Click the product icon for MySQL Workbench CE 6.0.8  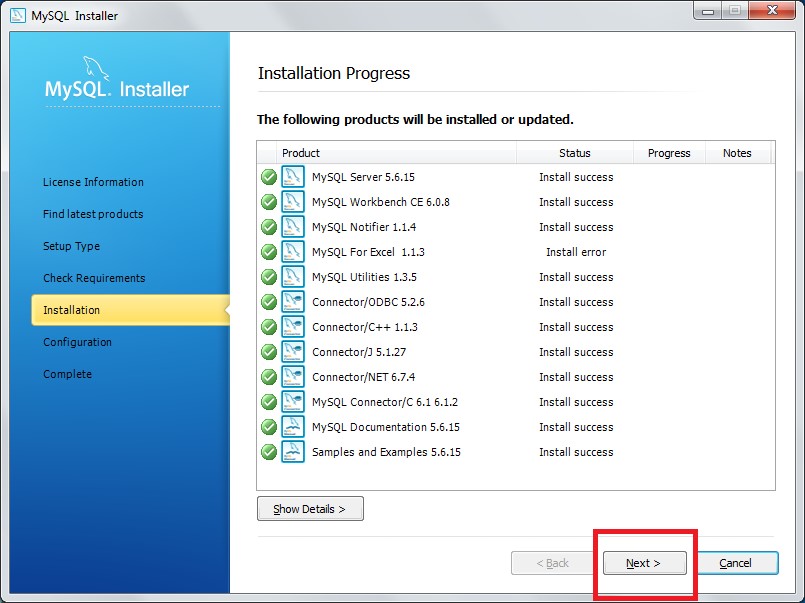click(x=293, y=202)
